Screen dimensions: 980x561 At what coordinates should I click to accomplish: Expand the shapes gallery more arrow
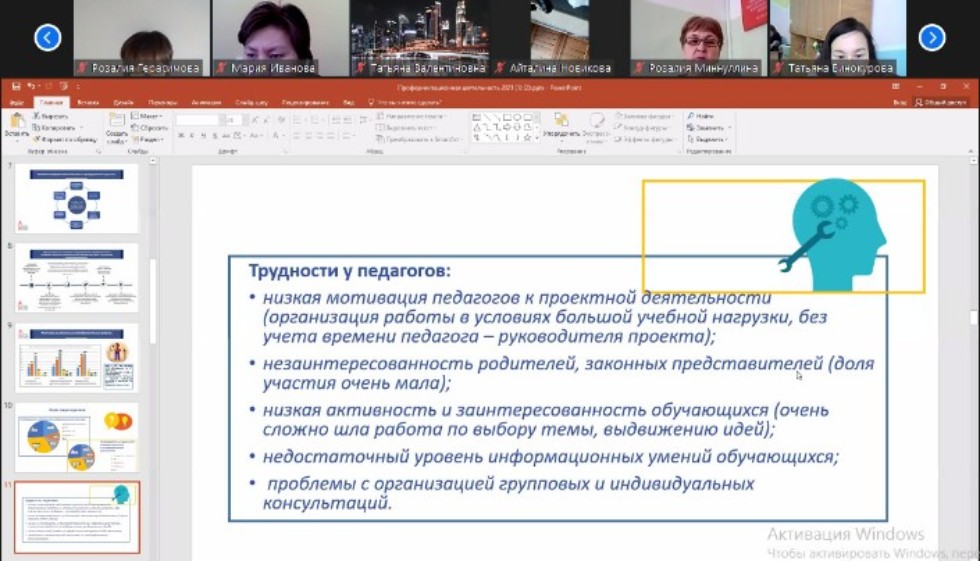point(537,137)
